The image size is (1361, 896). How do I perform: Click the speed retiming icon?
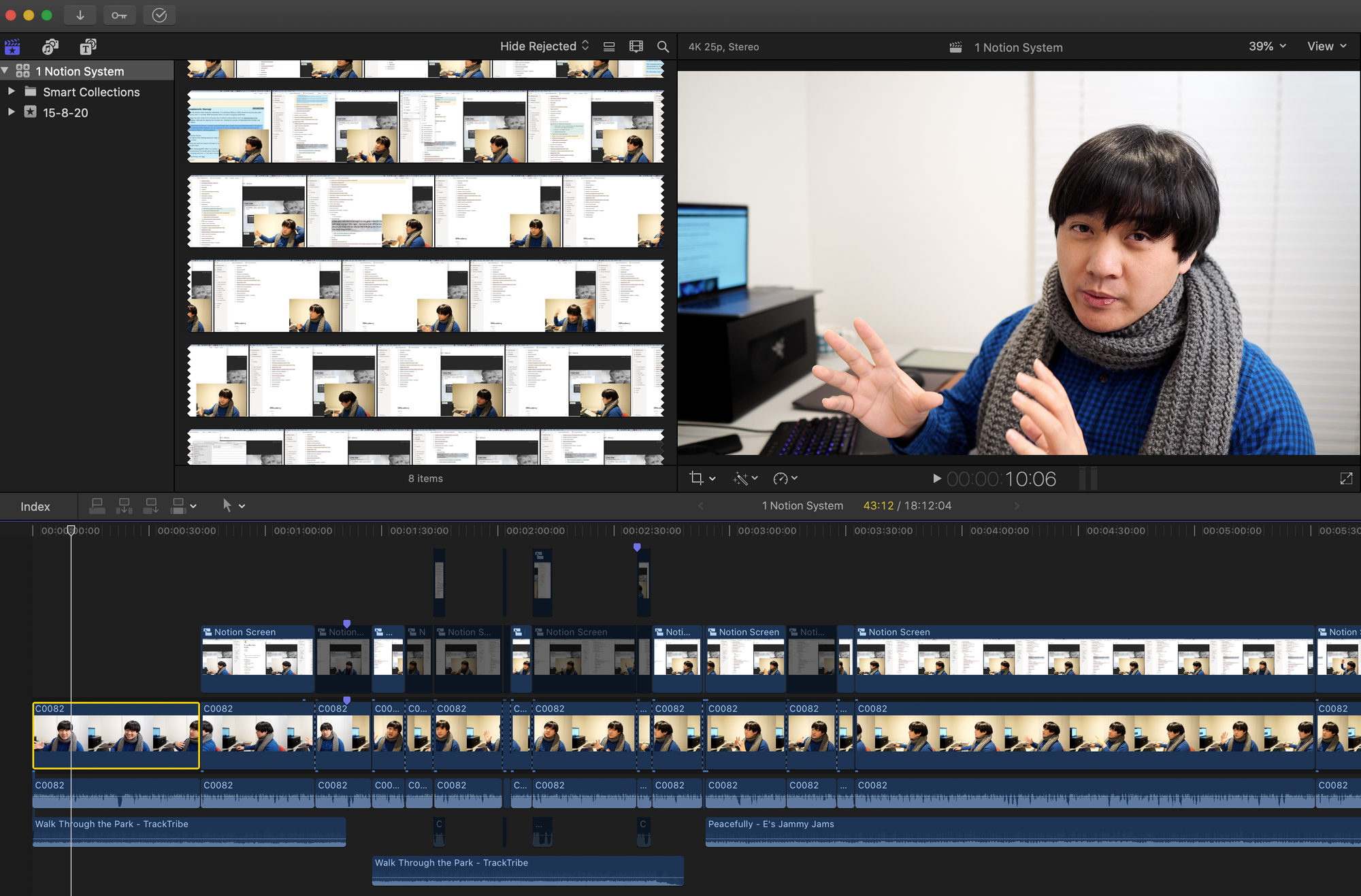click(x=781, y=479)
